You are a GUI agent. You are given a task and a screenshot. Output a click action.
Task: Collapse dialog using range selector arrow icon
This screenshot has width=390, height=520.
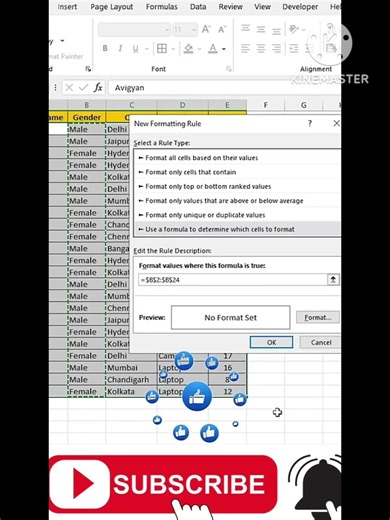tap(333, 279)
